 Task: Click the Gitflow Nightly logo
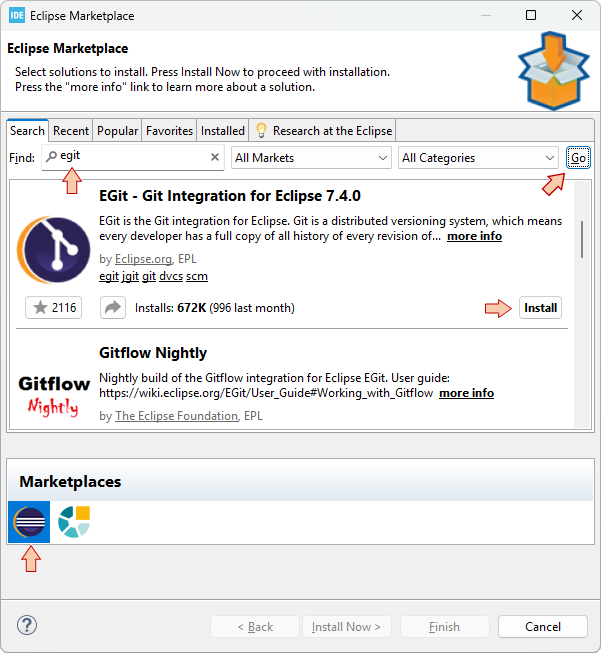click(54, 394)
